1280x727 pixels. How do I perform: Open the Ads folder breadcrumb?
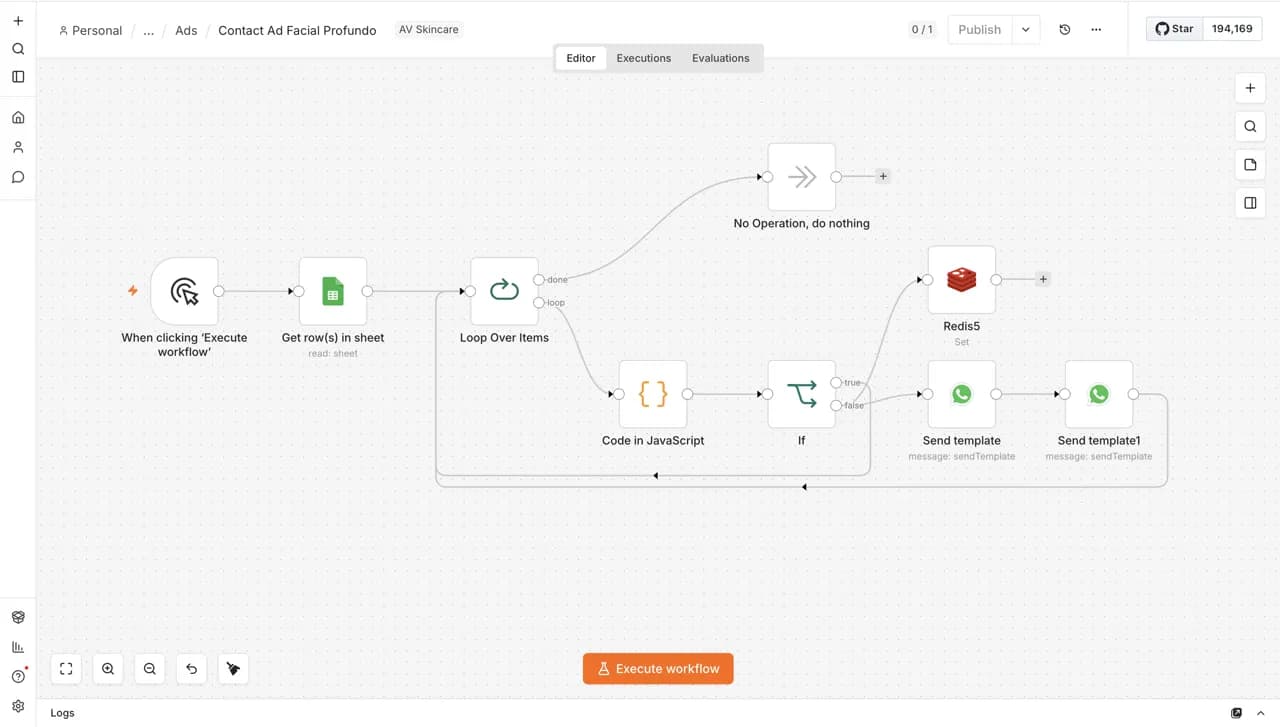(186, 30)
